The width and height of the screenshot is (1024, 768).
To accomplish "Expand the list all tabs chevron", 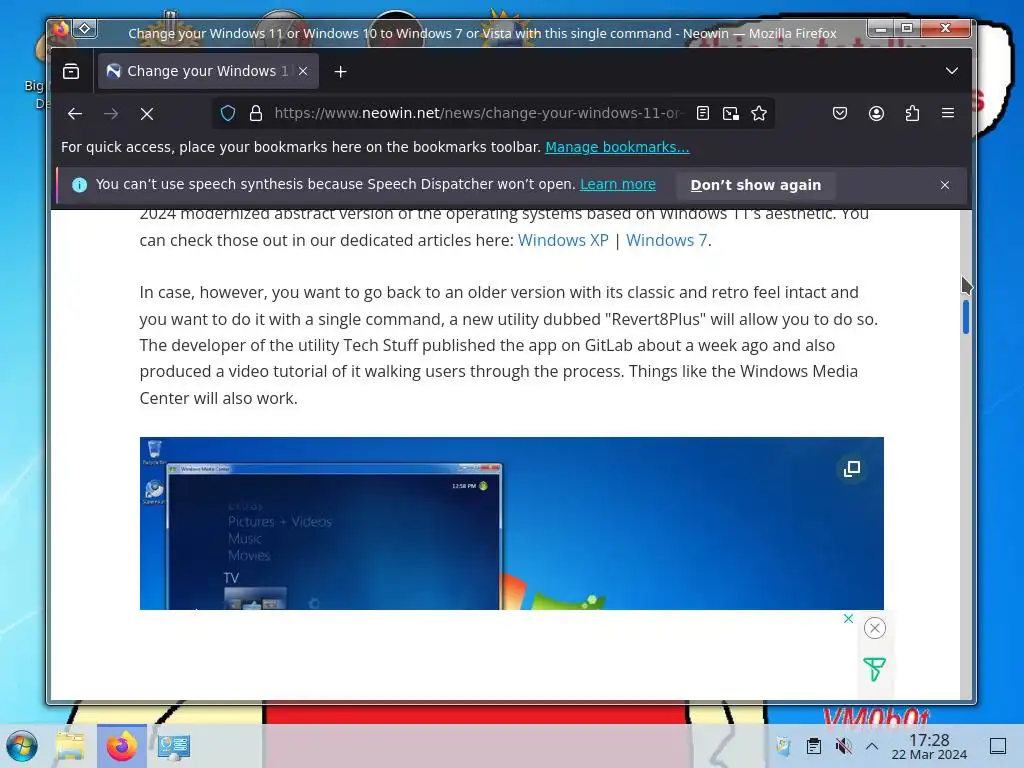I will click(952, 71).
